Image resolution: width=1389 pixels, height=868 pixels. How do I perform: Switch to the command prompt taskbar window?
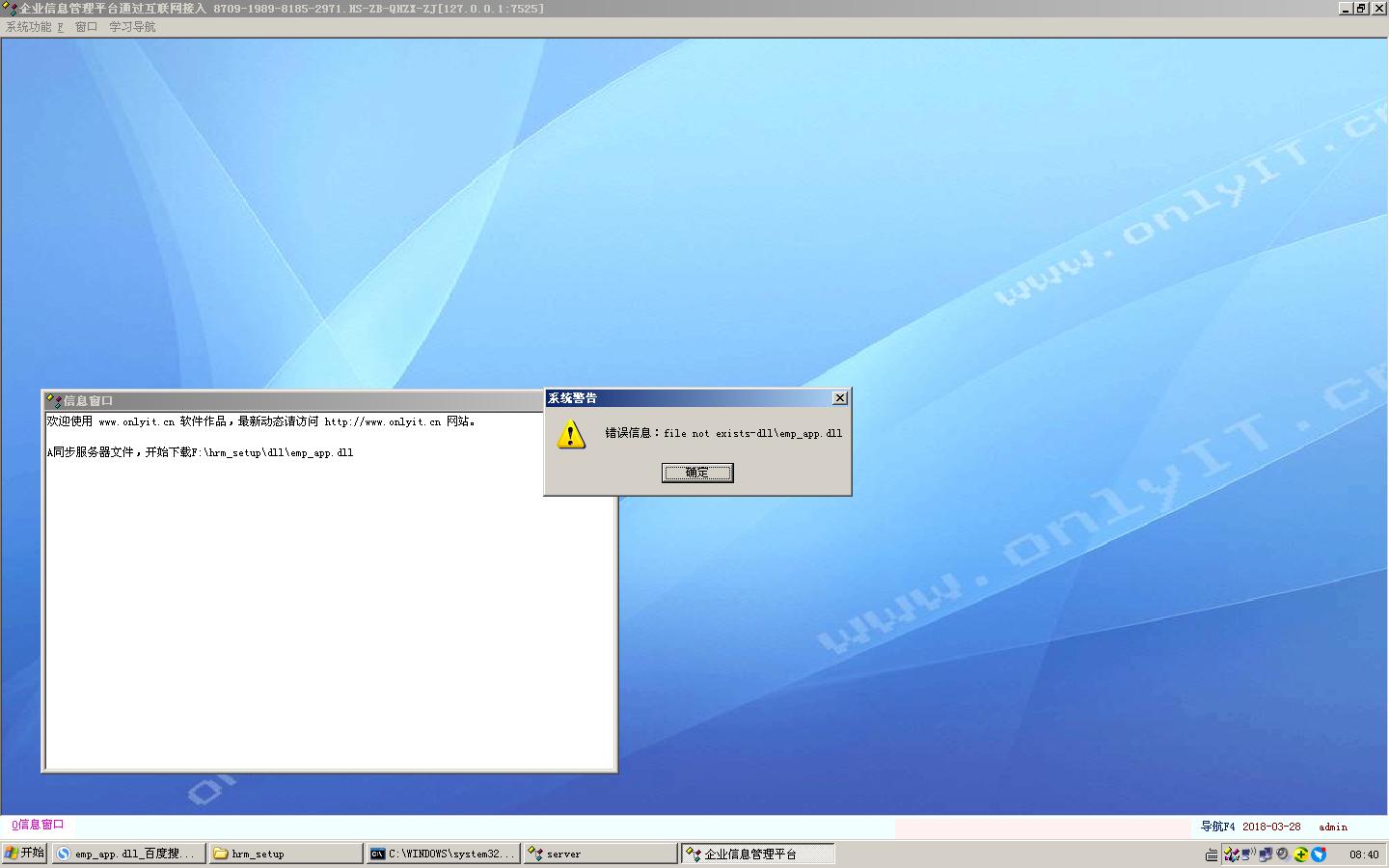443,854
